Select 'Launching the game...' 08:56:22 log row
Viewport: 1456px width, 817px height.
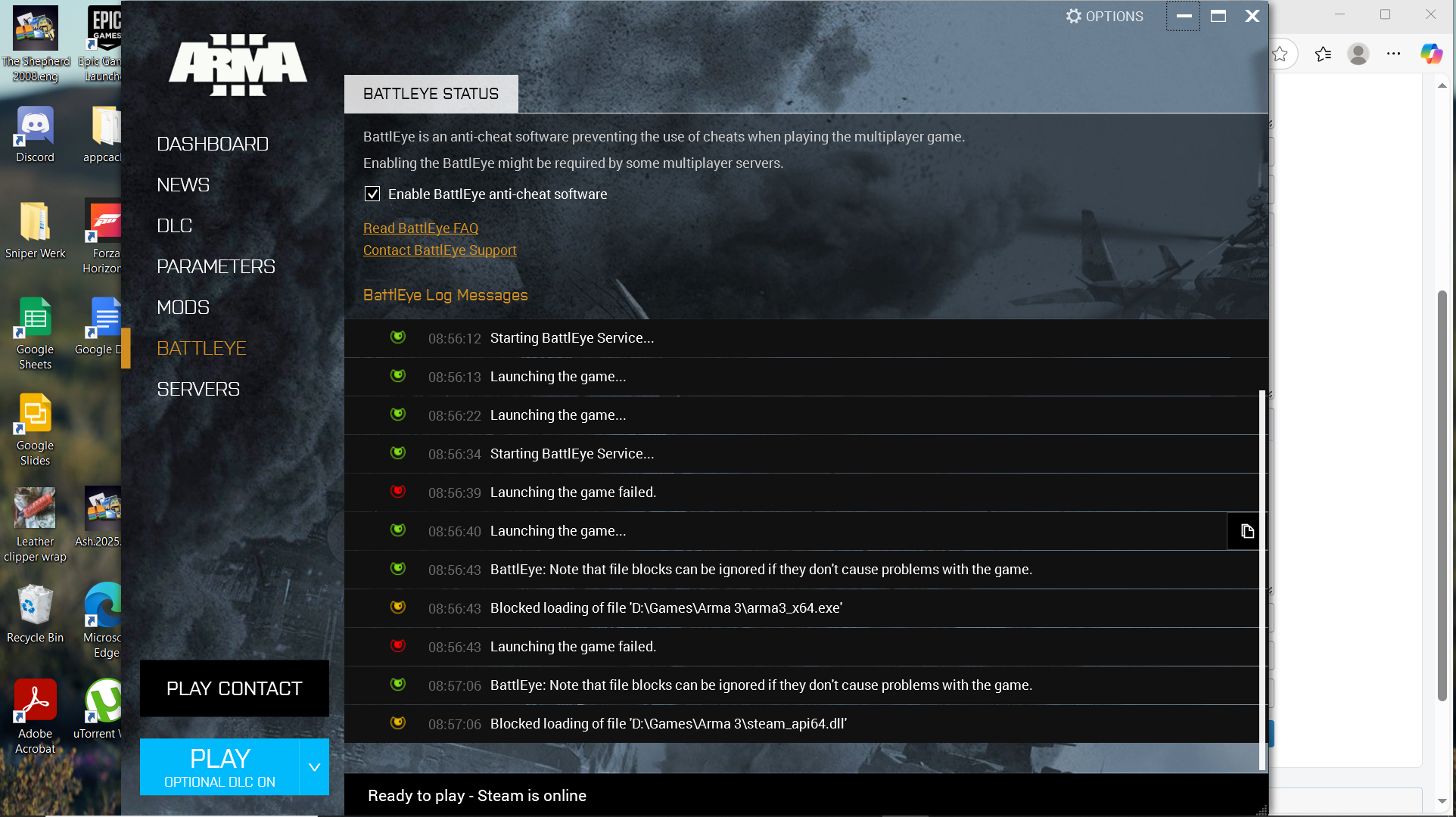[x=802, y=415]
